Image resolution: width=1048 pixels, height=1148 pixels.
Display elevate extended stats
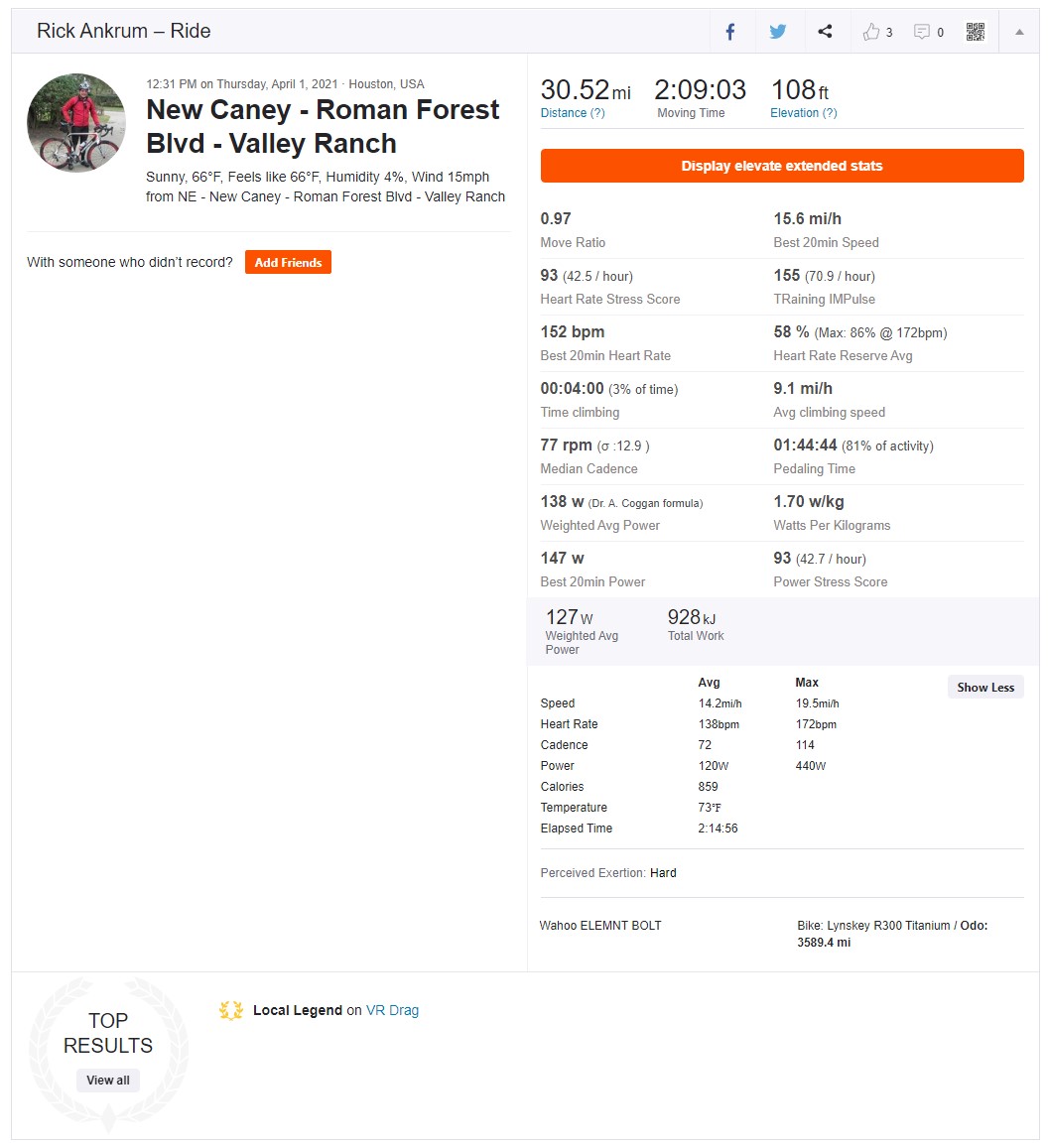click(781, 166)
